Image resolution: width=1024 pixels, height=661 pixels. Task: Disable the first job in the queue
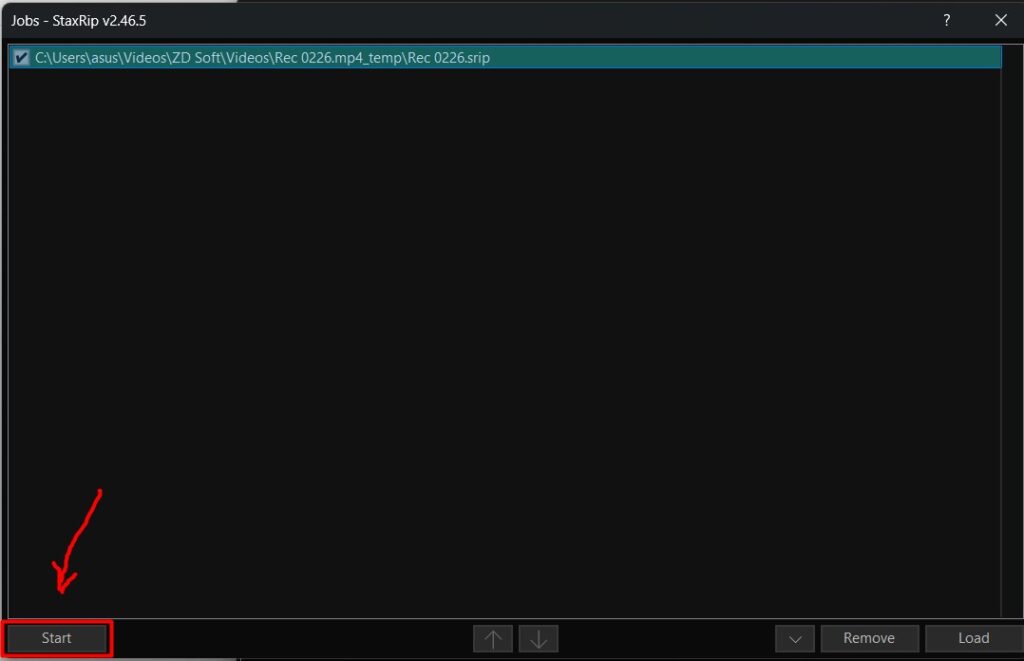click(x=22, y=58)
